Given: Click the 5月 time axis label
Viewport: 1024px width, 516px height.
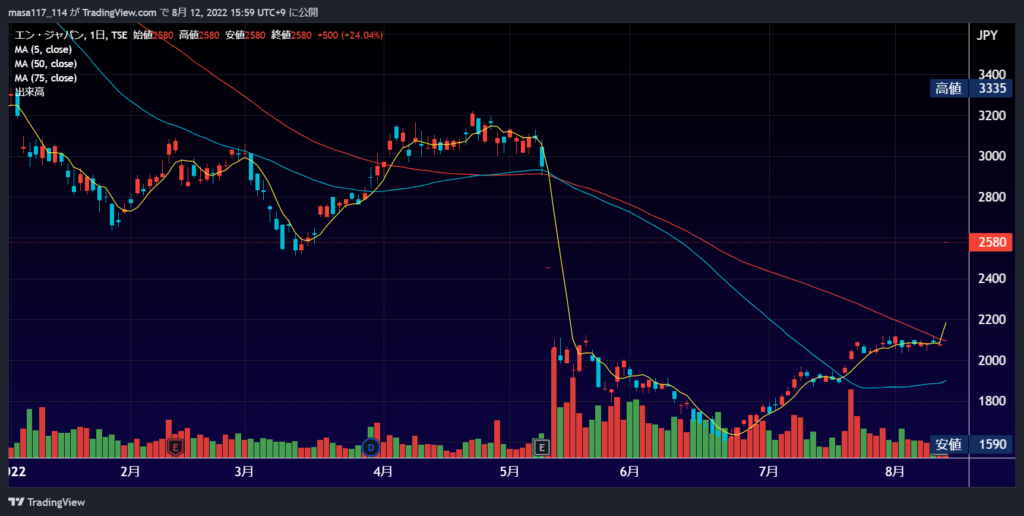Looking at the screenshot, I should (x=509, y=472).
